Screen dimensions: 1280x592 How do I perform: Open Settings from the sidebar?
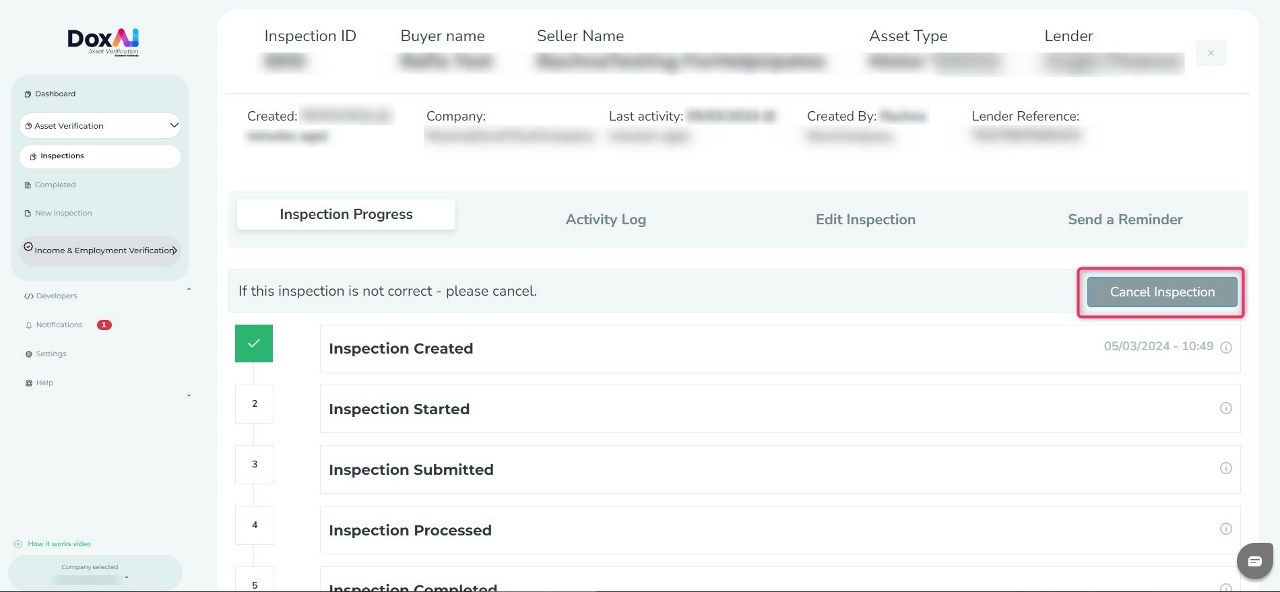[50, 354]
